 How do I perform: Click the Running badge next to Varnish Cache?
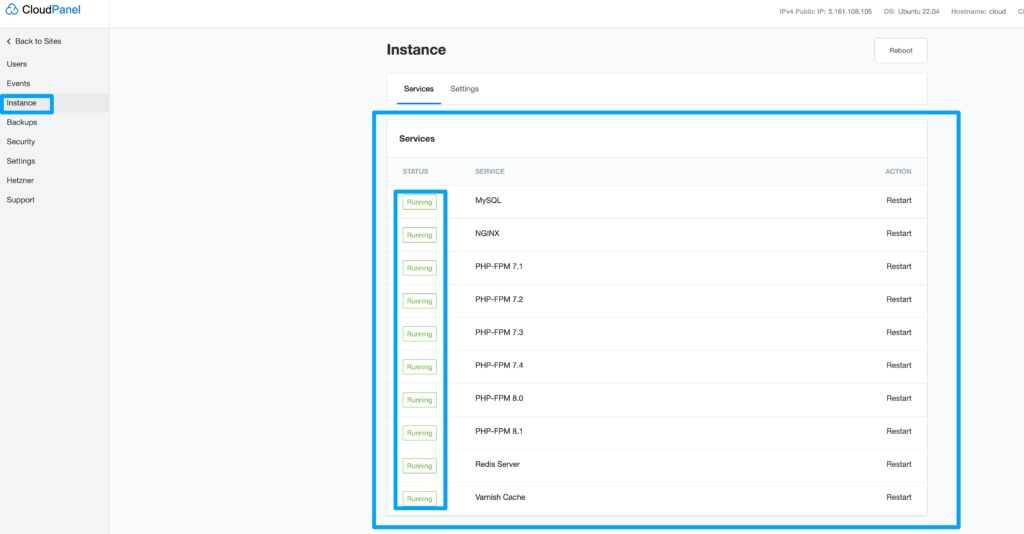419,499
